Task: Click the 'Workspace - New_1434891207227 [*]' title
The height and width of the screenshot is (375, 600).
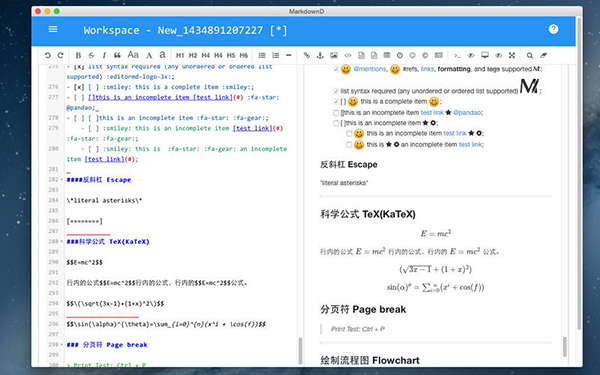Action: coord(185,30)
